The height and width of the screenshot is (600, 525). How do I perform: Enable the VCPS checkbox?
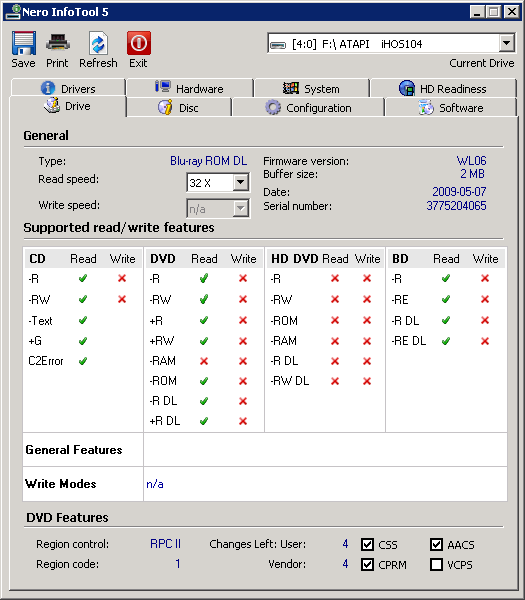tap(436, 564)
